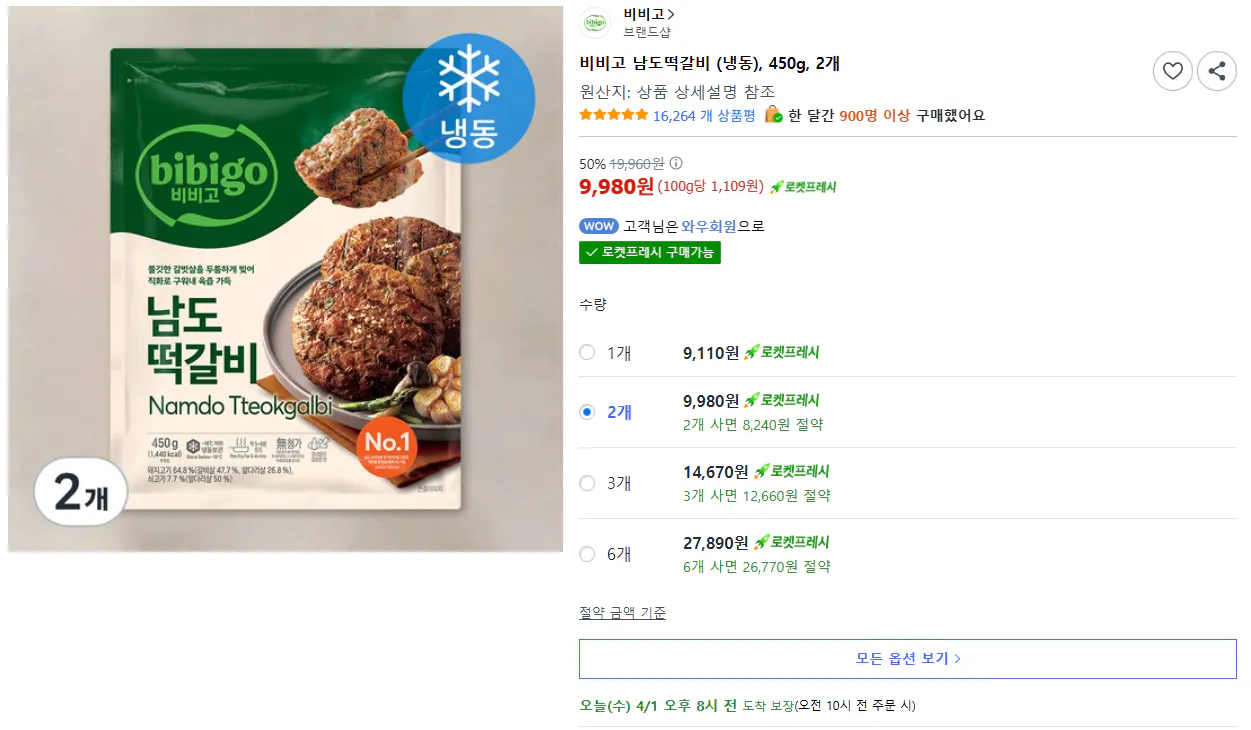This screenshot has height=730, width=1251.
Task: Click the blue WOW membership badge
Action: pos(599,225)
